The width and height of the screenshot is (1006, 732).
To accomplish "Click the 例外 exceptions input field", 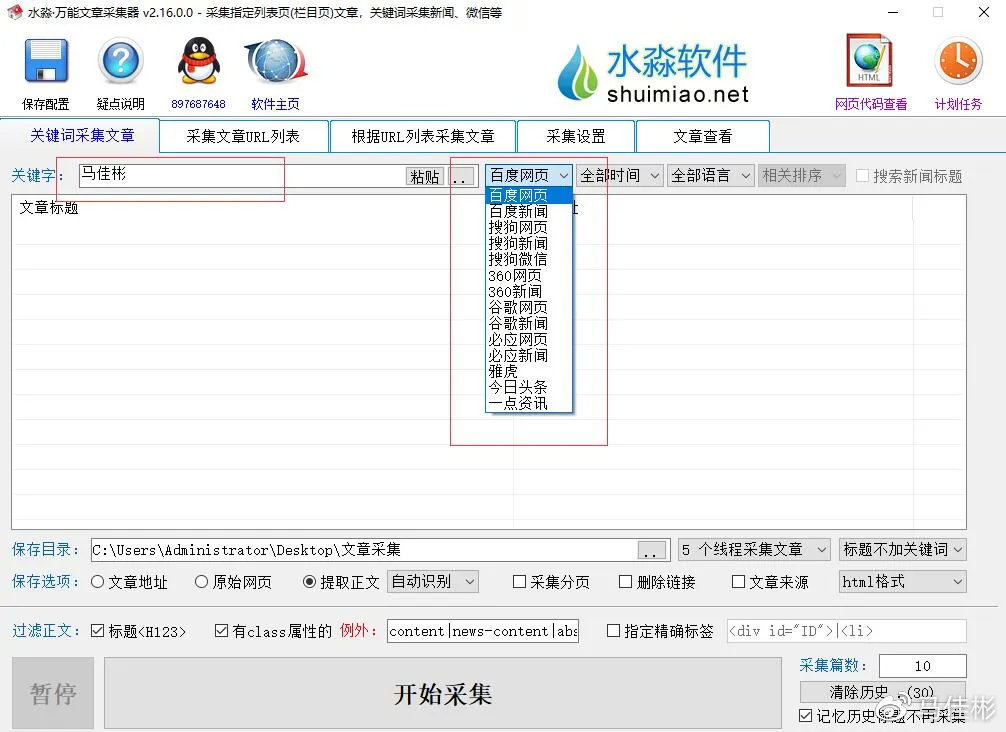I will click(482, 631).
